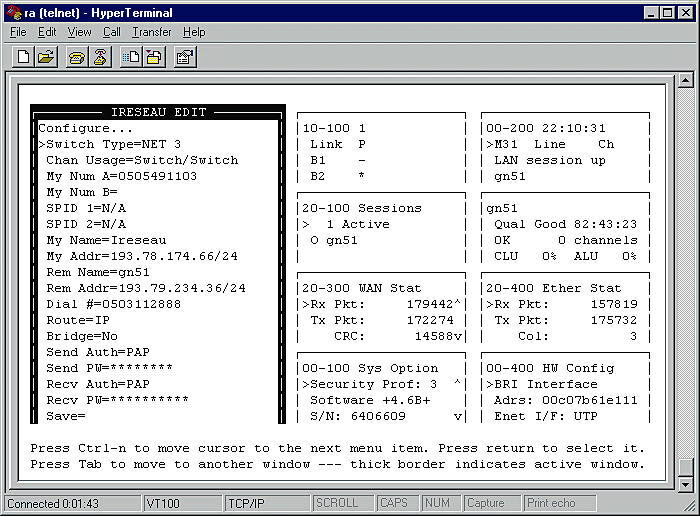Click the Disconnect toolbar icon
The width and height of the screenshot is (700, 516).
click(100, 57)
